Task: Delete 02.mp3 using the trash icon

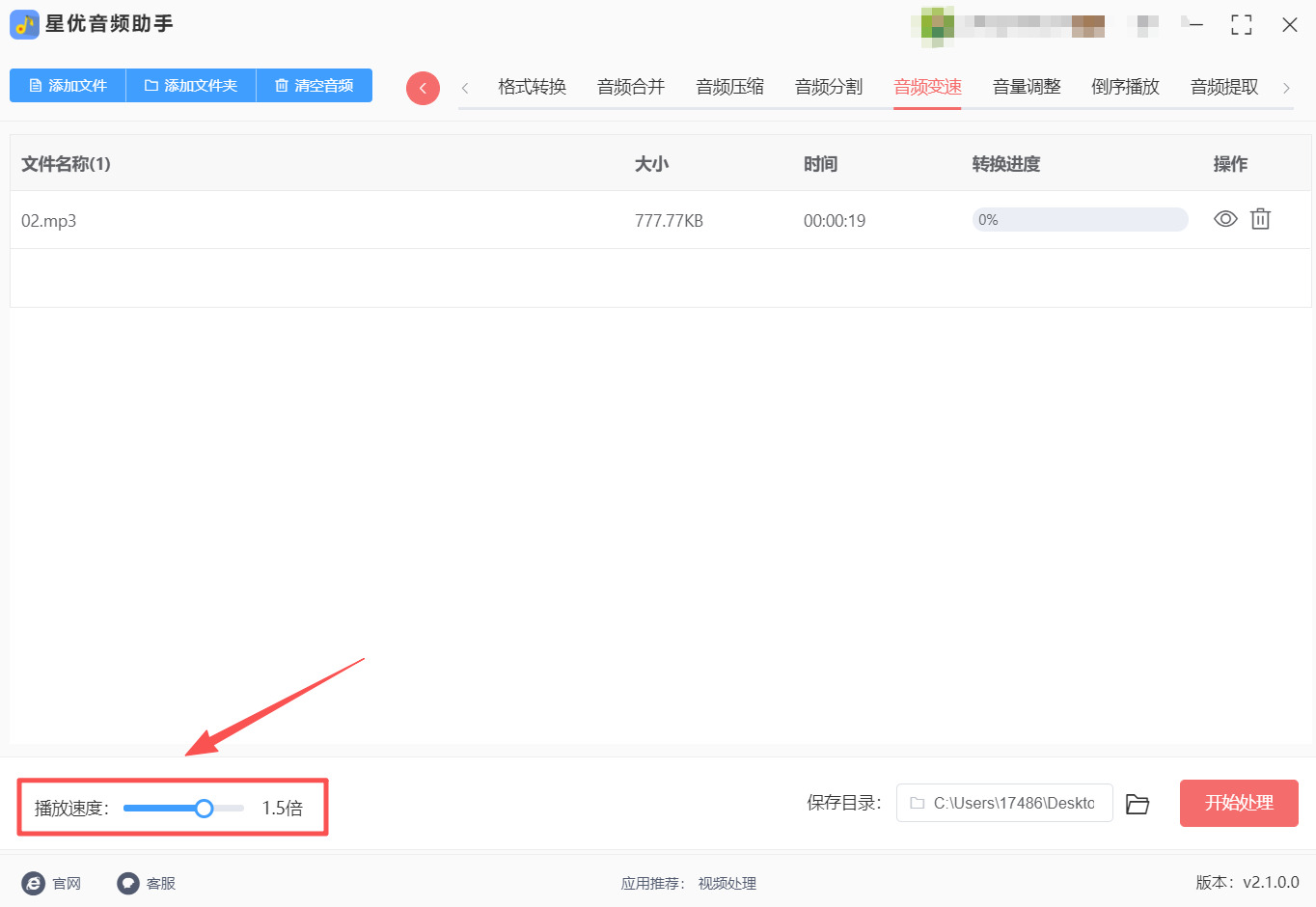Action: tap(1260, 219)
